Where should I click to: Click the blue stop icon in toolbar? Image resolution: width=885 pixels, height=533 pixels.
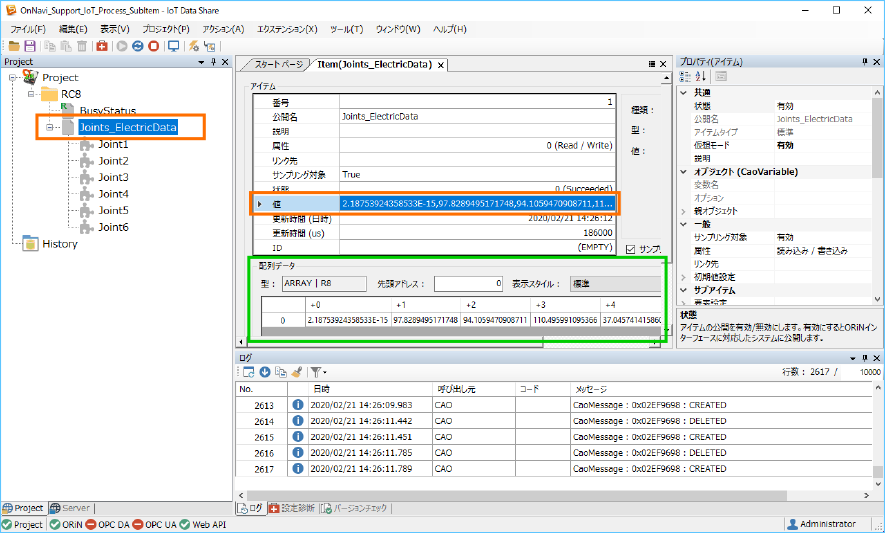138,46
